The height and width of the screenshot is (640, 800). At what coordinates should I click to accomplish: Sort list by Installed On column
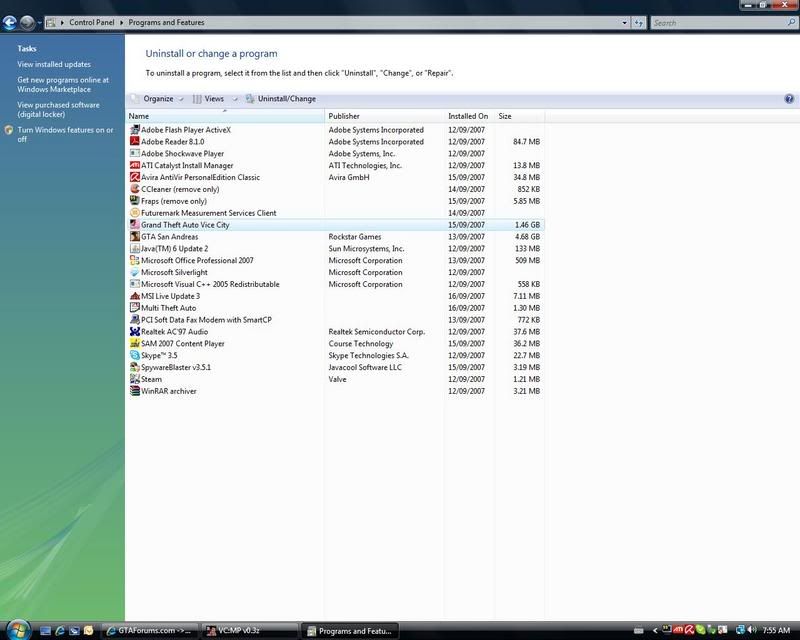[468, 116]
